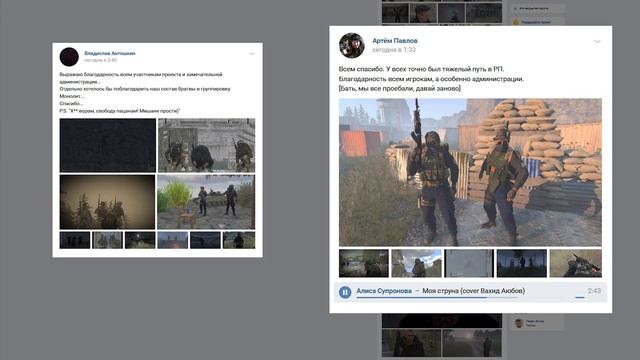Open fifth small thumbnail in Владислав Антошкин's bottom row

(205, 240)
